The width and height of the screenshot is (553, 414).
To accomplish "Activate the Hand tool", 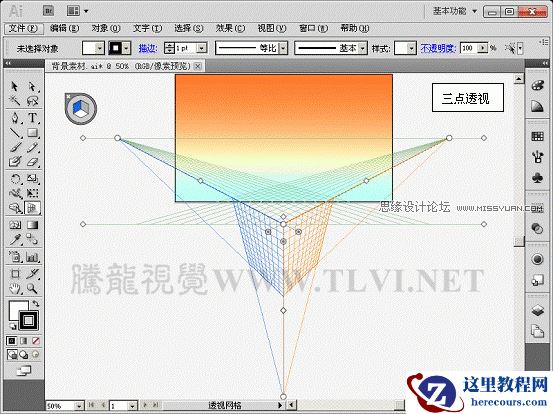I will (14, 288).
